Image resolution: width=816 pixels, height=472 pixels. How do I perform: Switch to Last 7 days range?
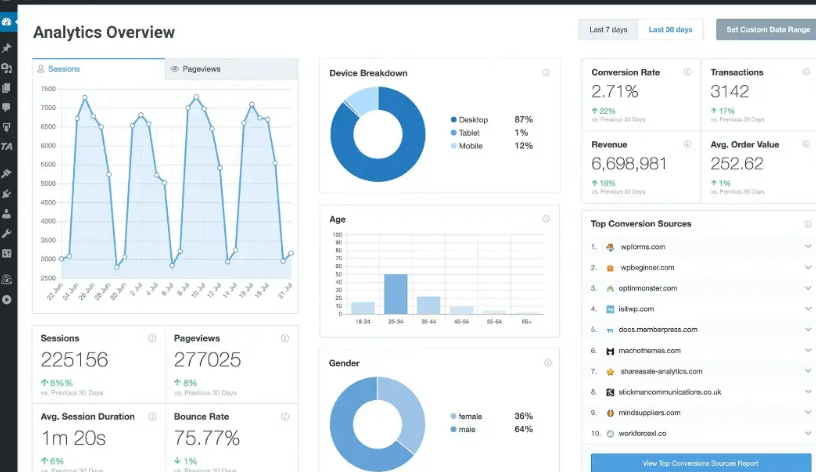608,30
